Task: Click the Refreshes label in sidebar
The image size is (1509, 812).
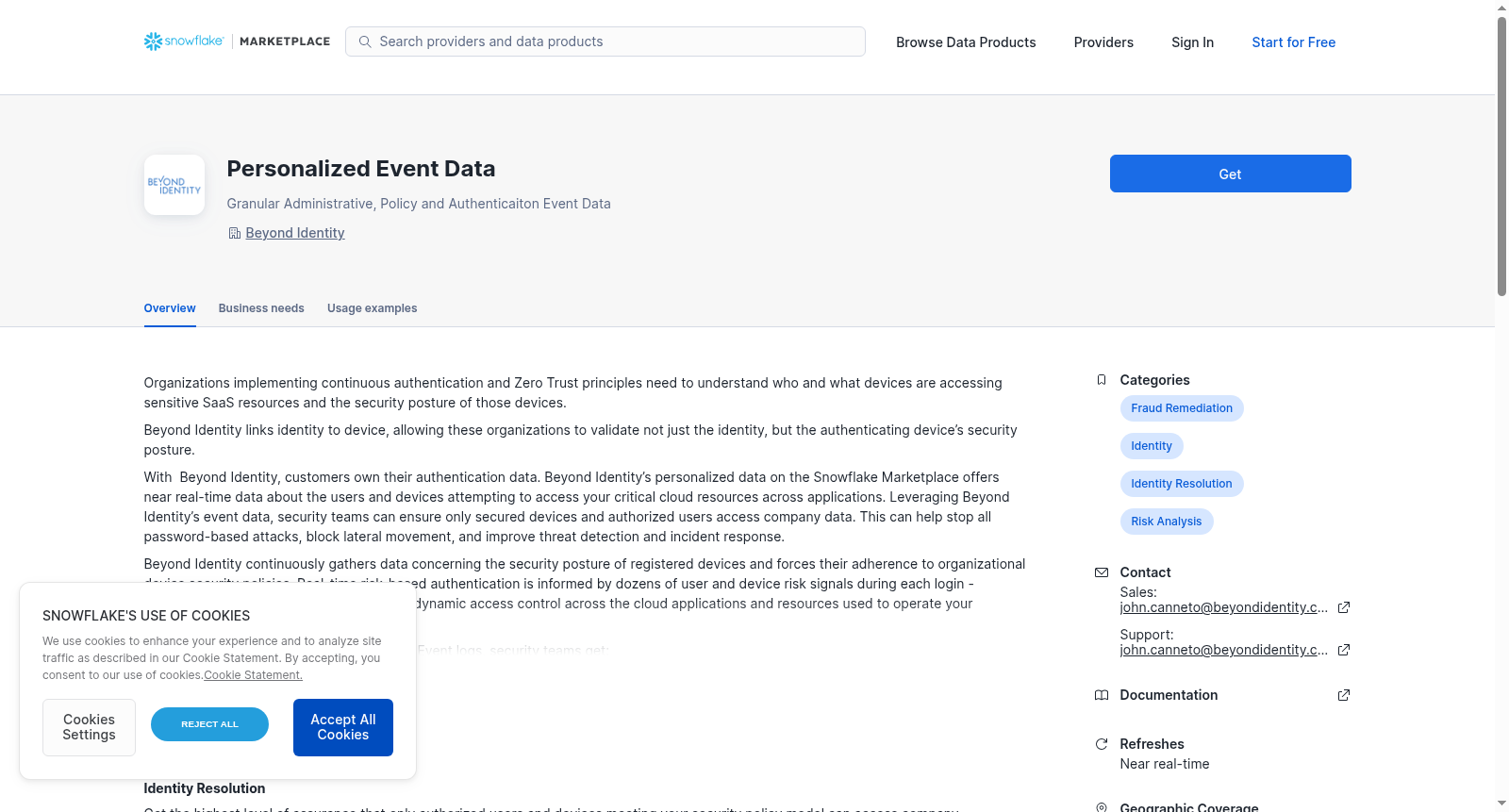Action: click(1152, 744)
